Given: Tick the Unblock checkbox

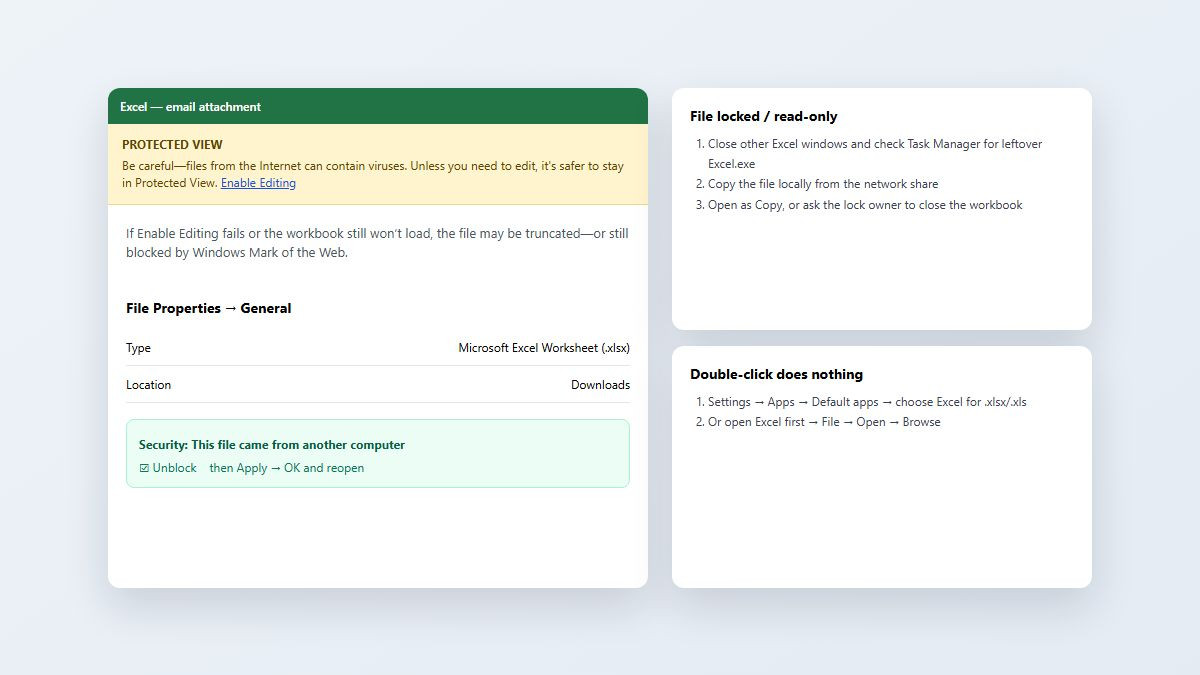Looking at the screenshot, I should [145, 468].
